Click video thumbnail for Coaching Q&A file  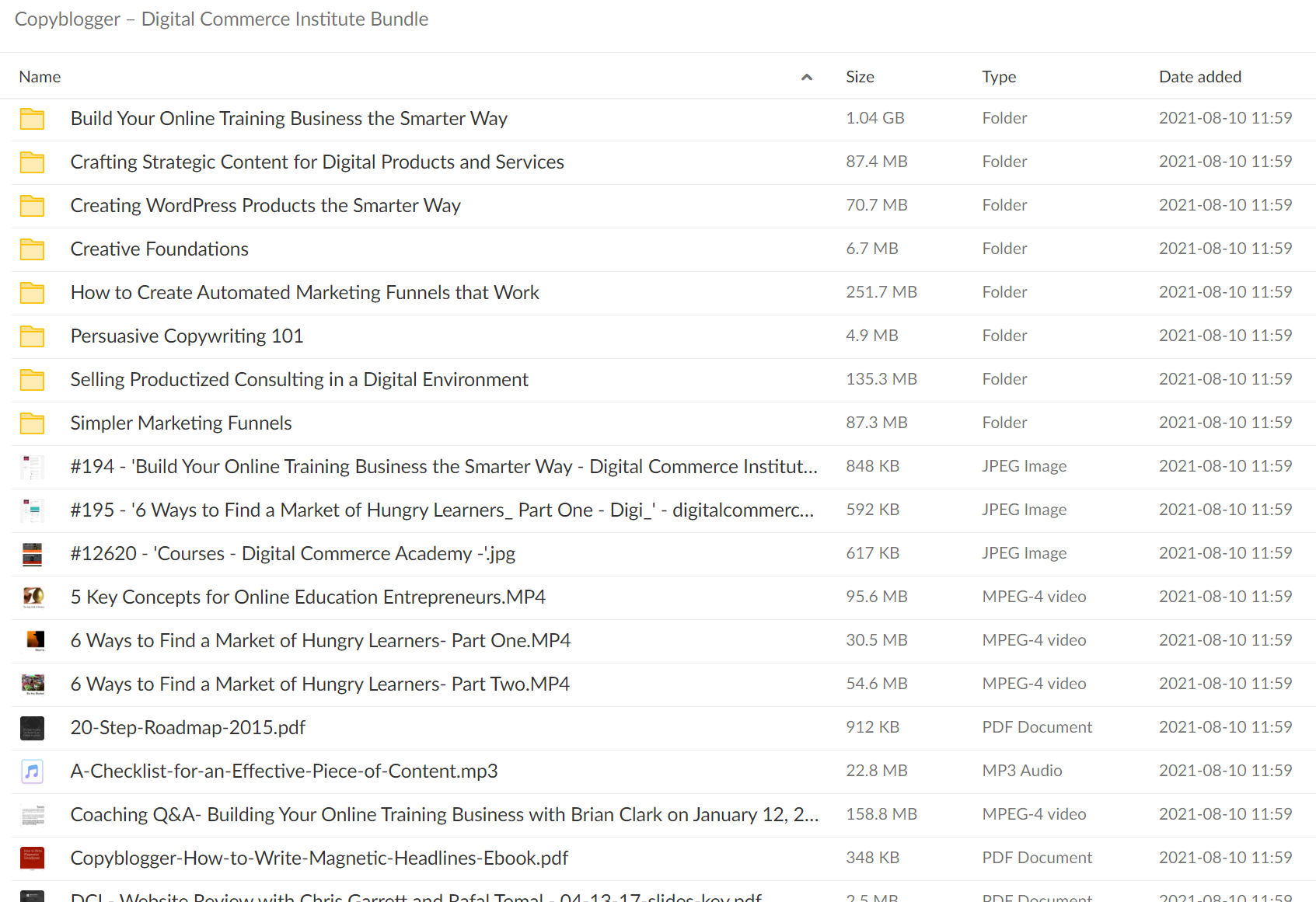tap(32, 815)
